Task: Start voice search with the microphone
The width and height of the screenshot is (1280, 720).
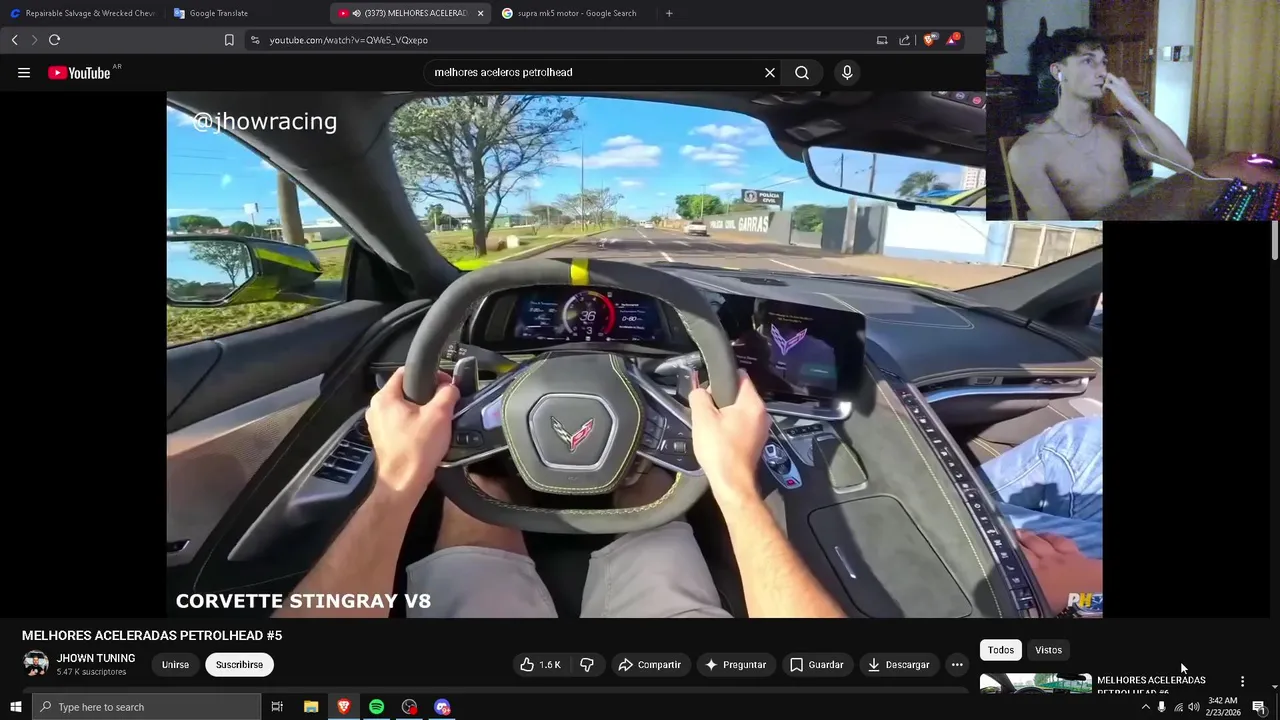Action: 847,72
